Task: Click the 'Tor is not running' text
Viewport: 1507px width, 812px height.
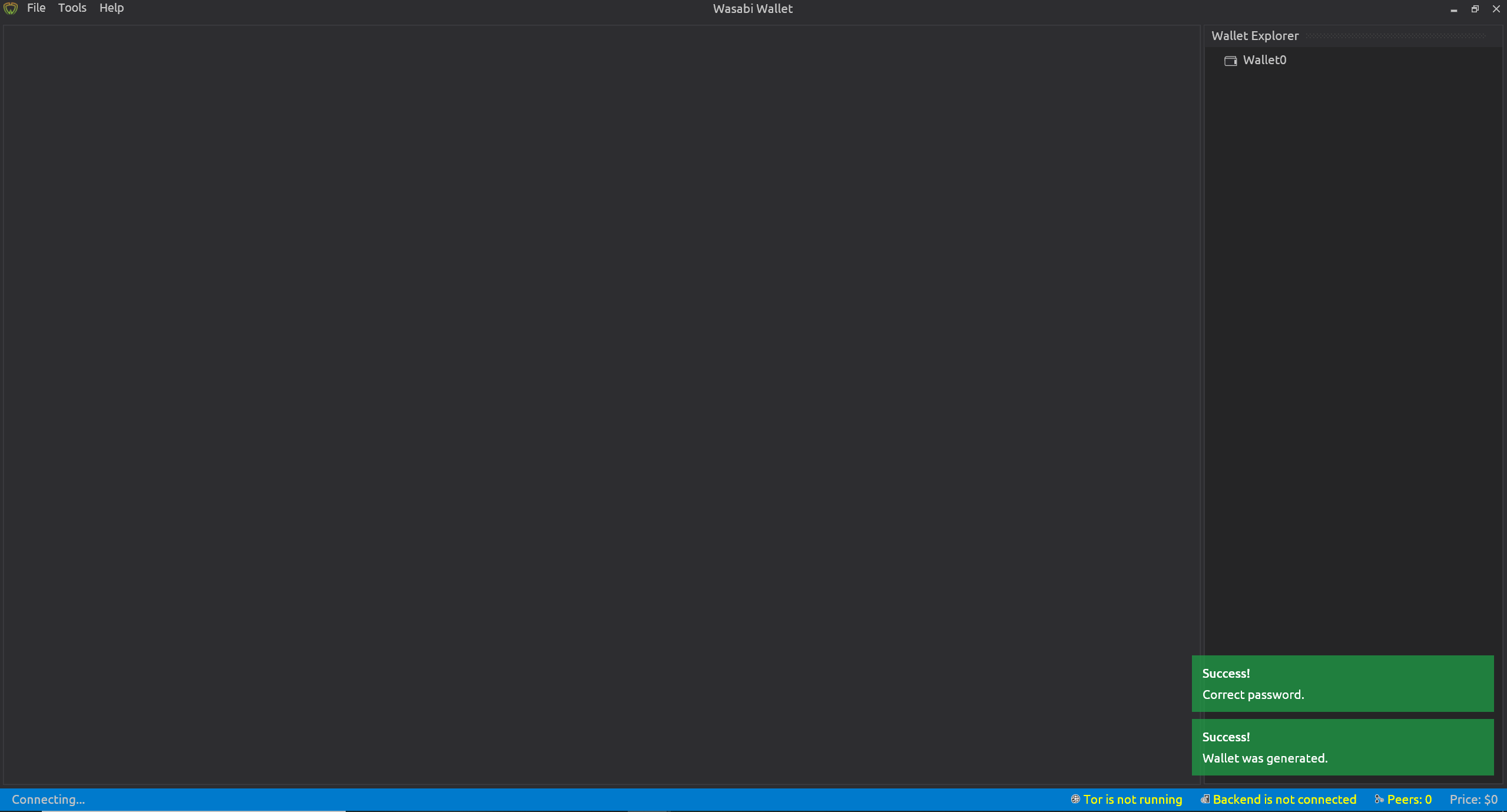Action: pyautogui.click(x=1132, y=799)
